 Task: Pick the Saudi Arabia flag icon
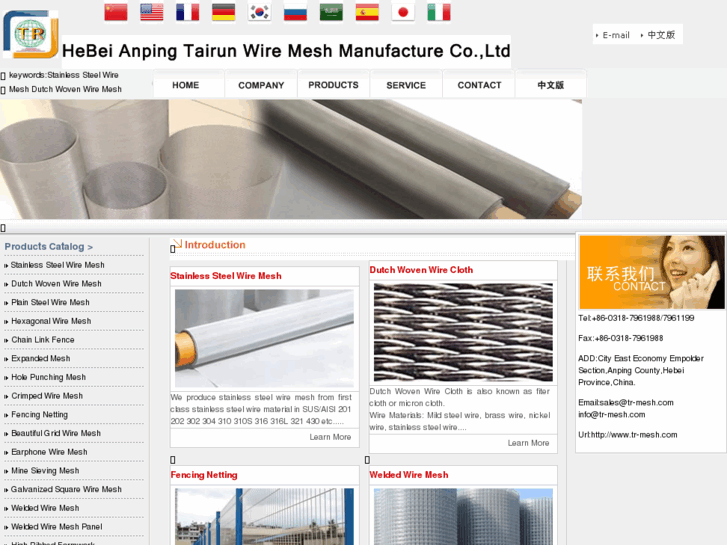331,12
